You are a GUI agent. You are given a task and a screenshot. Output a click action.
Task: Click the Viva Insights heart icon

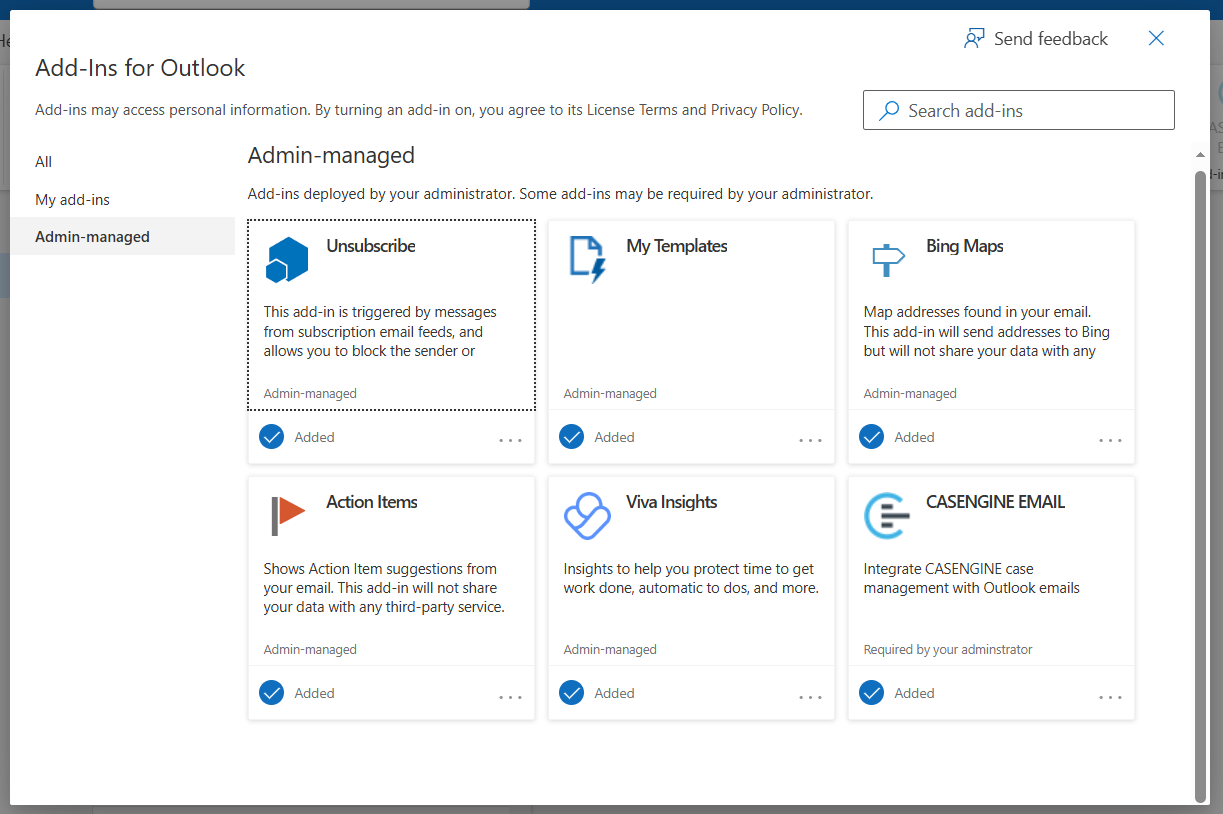click(587, 516)
